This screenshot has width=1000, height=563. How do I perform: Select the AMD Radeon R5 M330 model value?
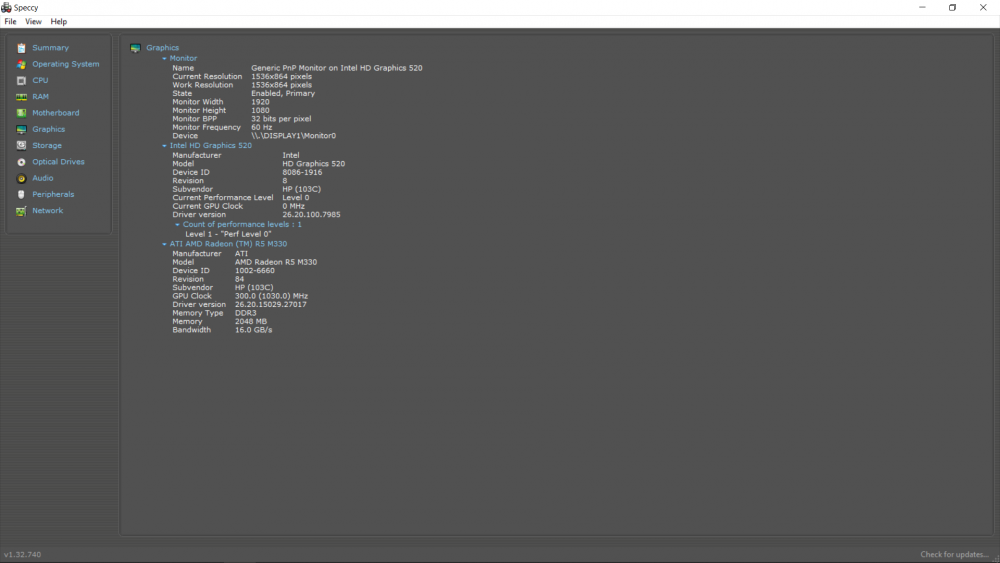click(x=276, y=262)
